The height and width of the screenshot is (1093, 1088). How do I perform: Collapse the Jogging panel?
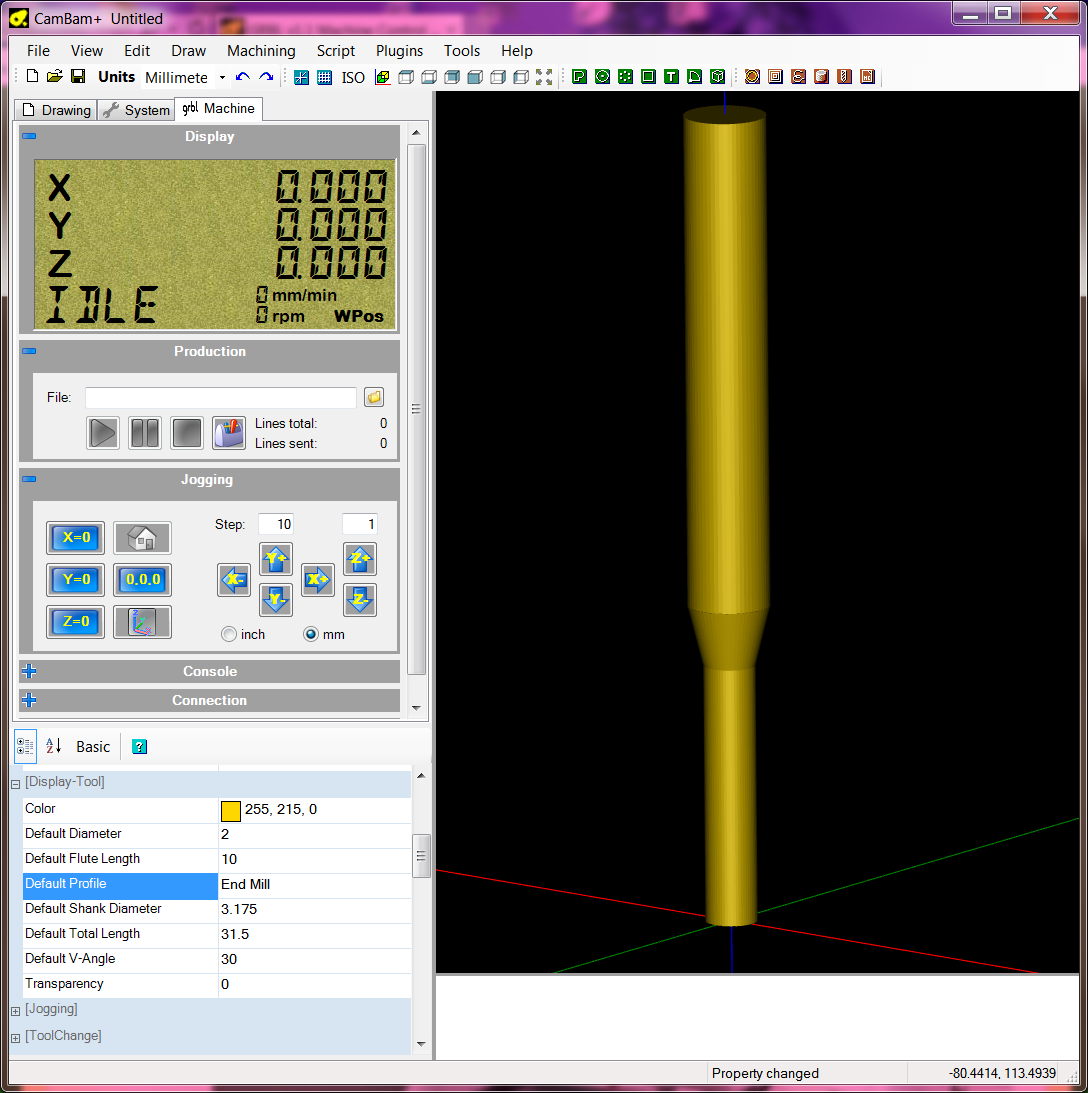[29, 479]
